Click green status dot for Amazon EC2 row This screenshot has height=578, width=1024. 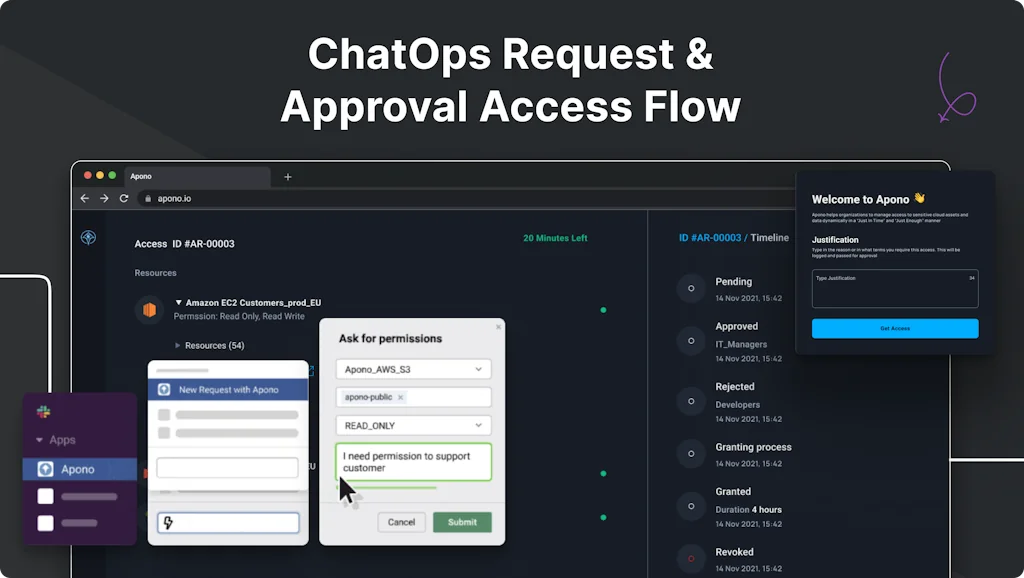click(x=603, y=310)
